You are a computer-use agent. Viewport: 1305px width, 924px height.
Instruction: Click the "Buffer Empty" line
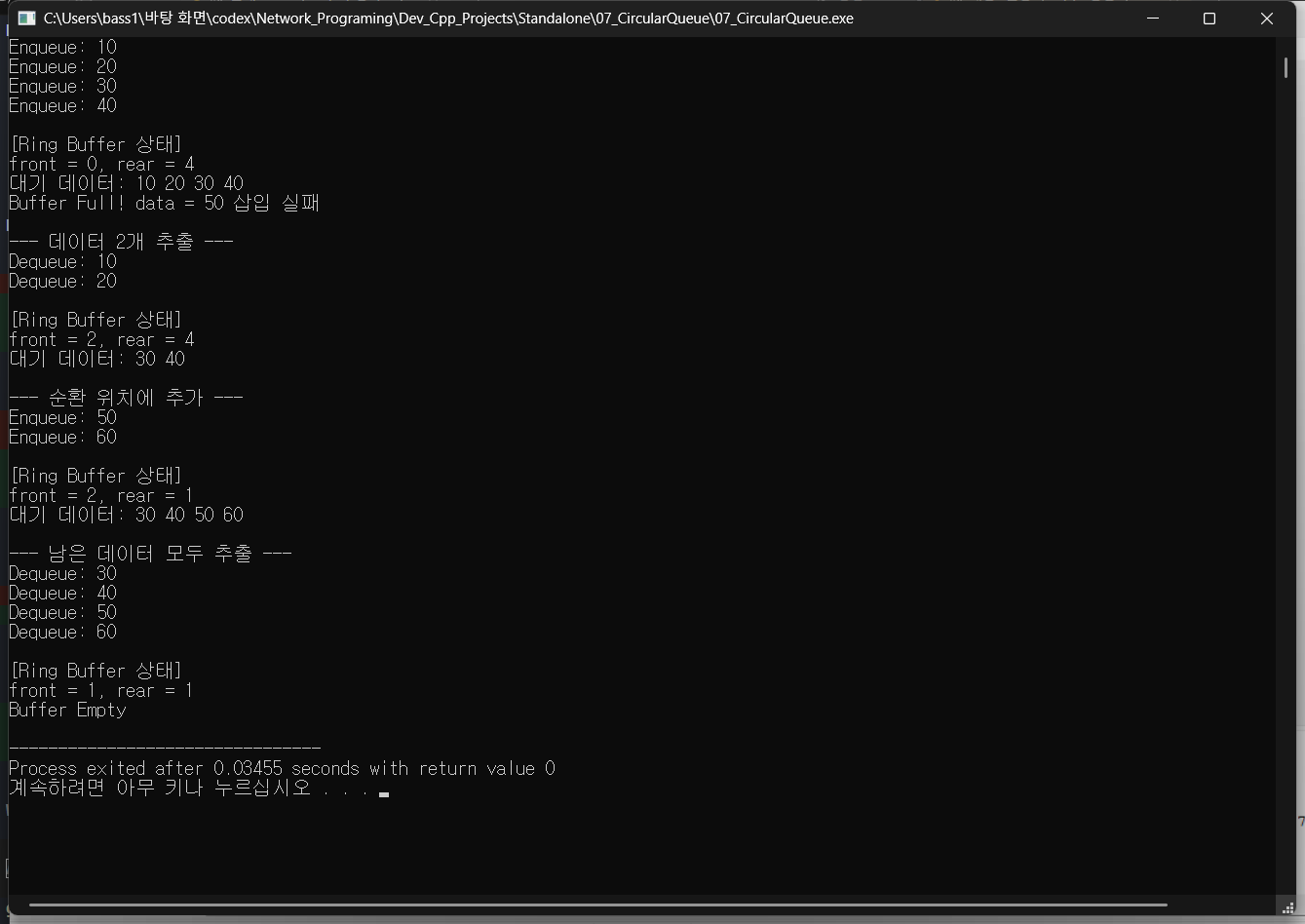67,711
